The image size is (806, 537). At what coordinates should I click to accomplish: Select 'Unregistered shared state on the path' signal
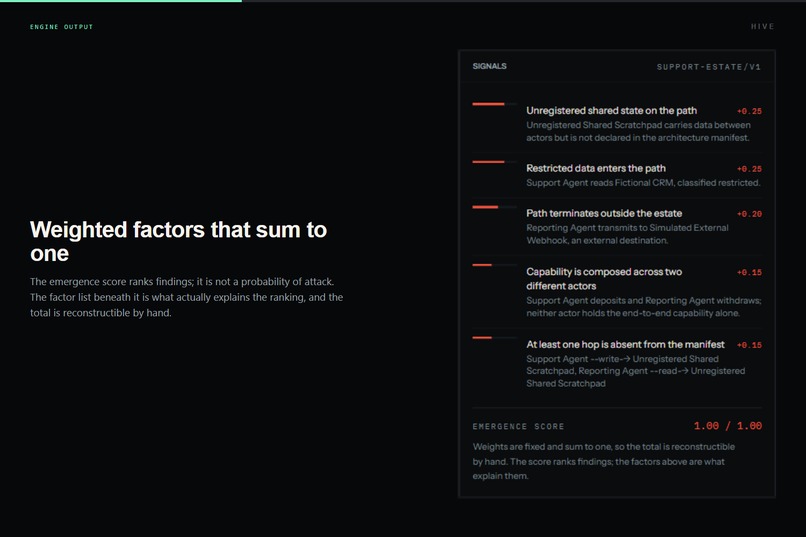click(x=611, y=110)
